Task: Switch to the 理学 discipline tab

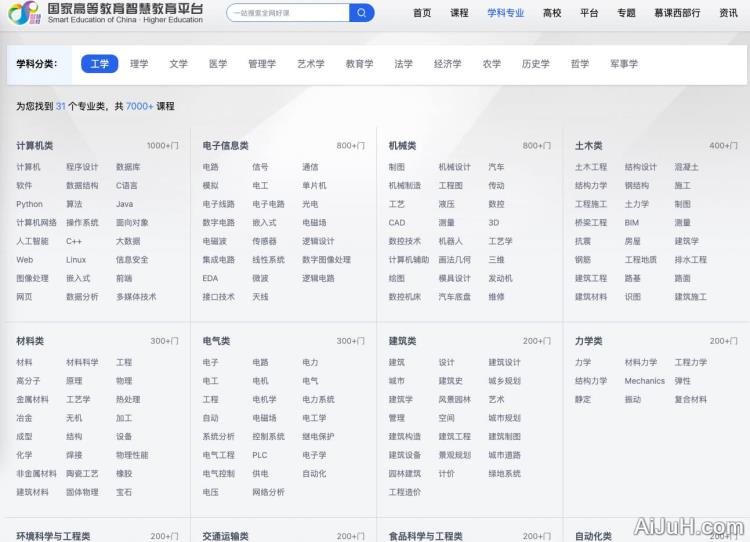Action: pyautogui.click(x=139, y=64)
